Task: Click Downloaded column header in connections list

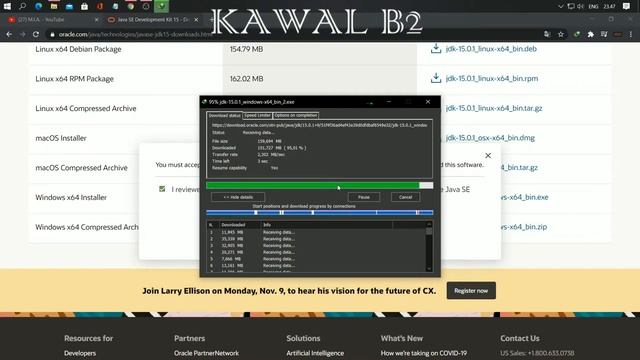Action: [240, 225]
